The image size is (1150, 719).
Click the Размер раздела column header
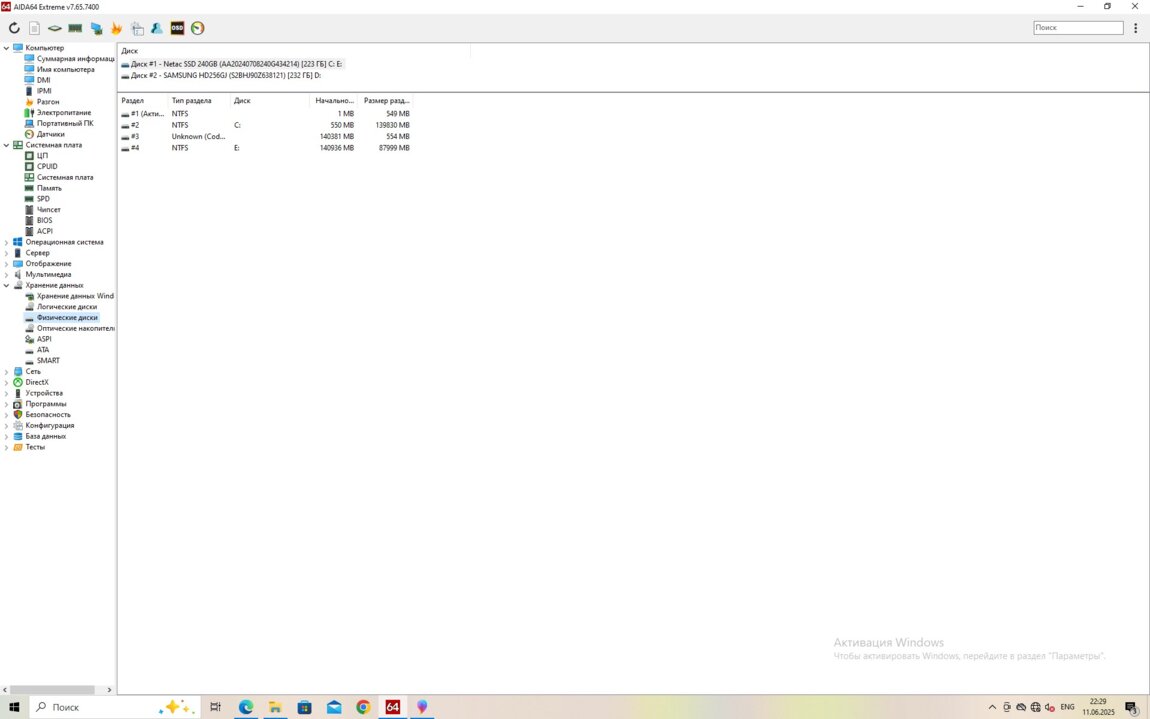pyautogui.click(x=386, y=101)
